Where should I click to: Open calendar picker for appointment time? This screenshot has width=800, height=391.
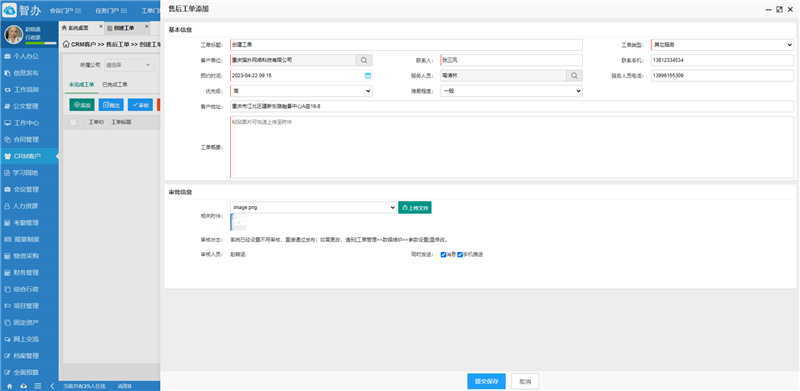point(367,76)
